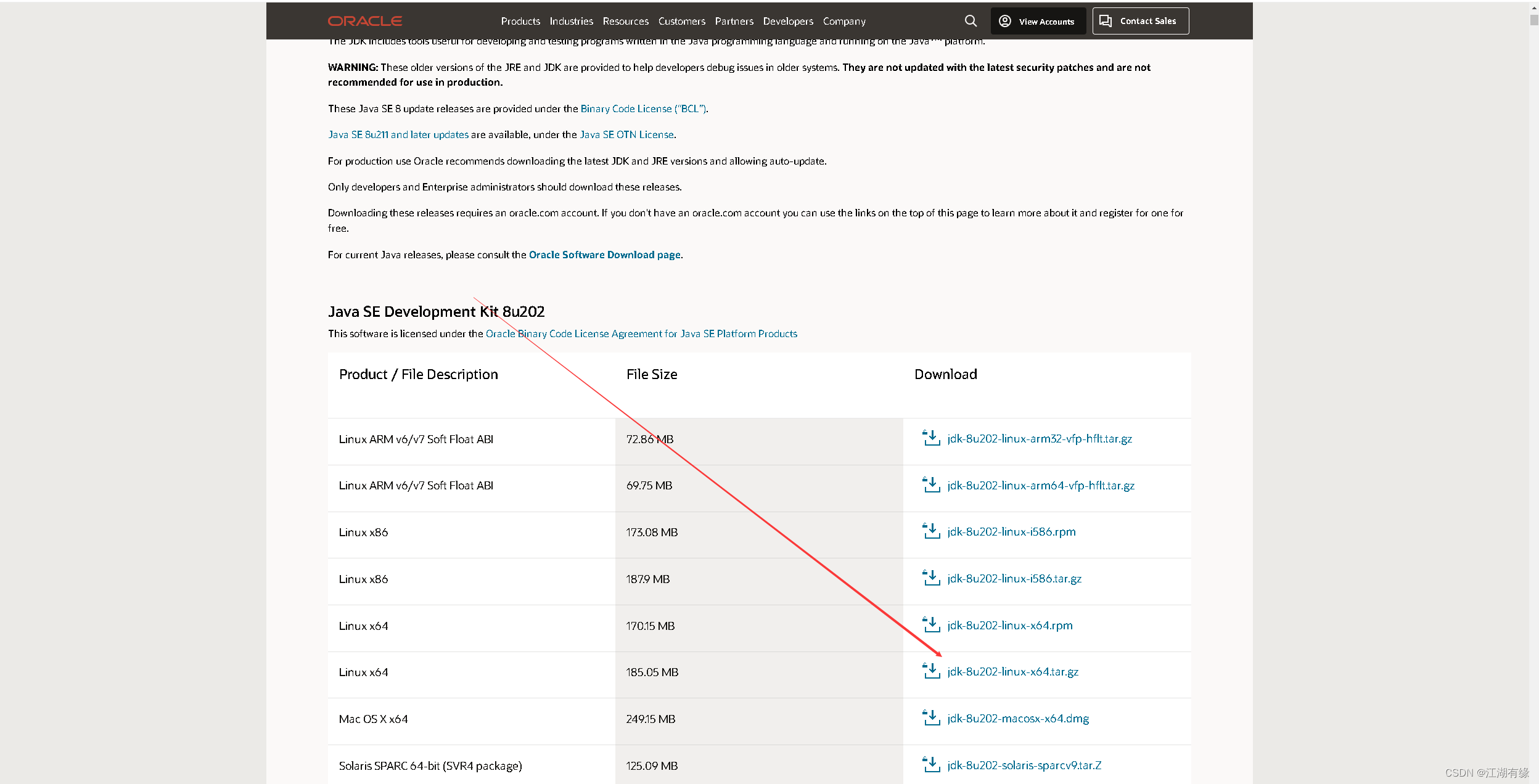1539x784 pixels.
Task: Click download icon for linux-arm64-vfp-hflt.tar.gz
Action: [x=930, y=485]
